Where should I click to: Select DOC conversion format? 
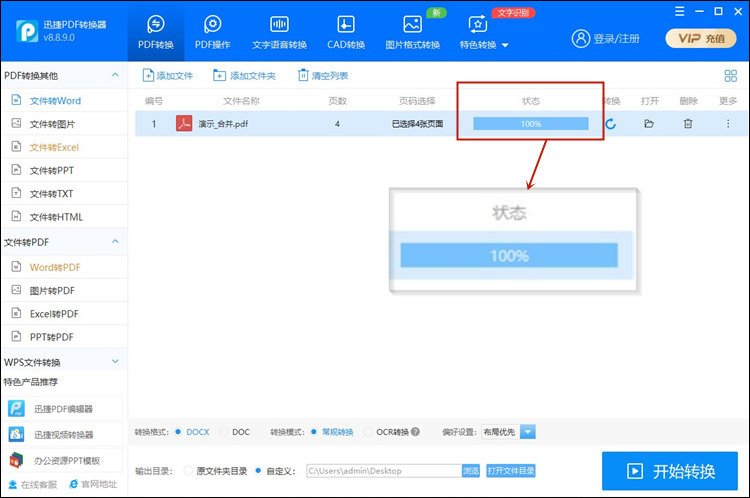click(x=235, y=432)
